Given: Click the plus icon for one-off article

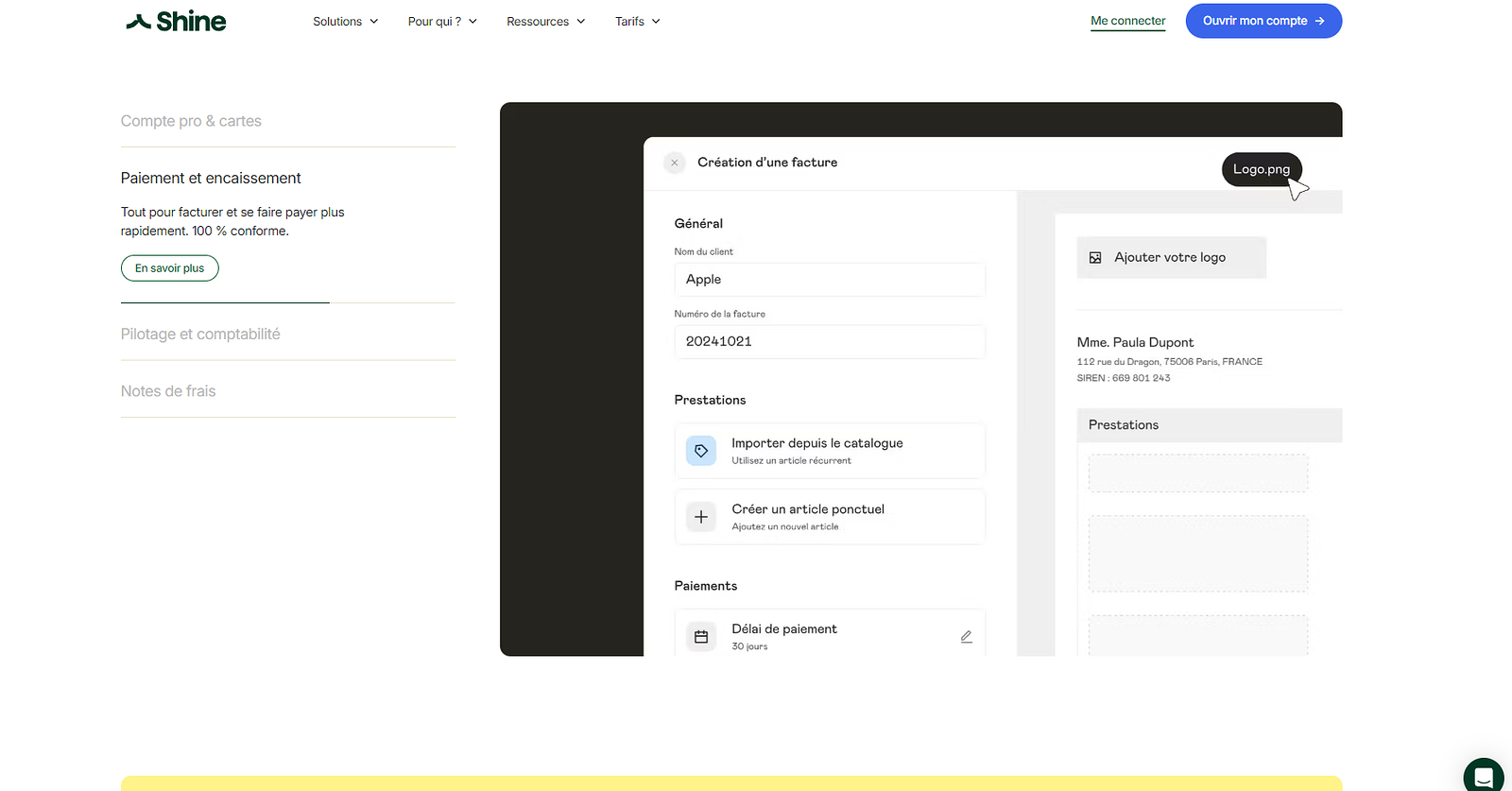Looking at the screenshot, I should pos(701,517).
